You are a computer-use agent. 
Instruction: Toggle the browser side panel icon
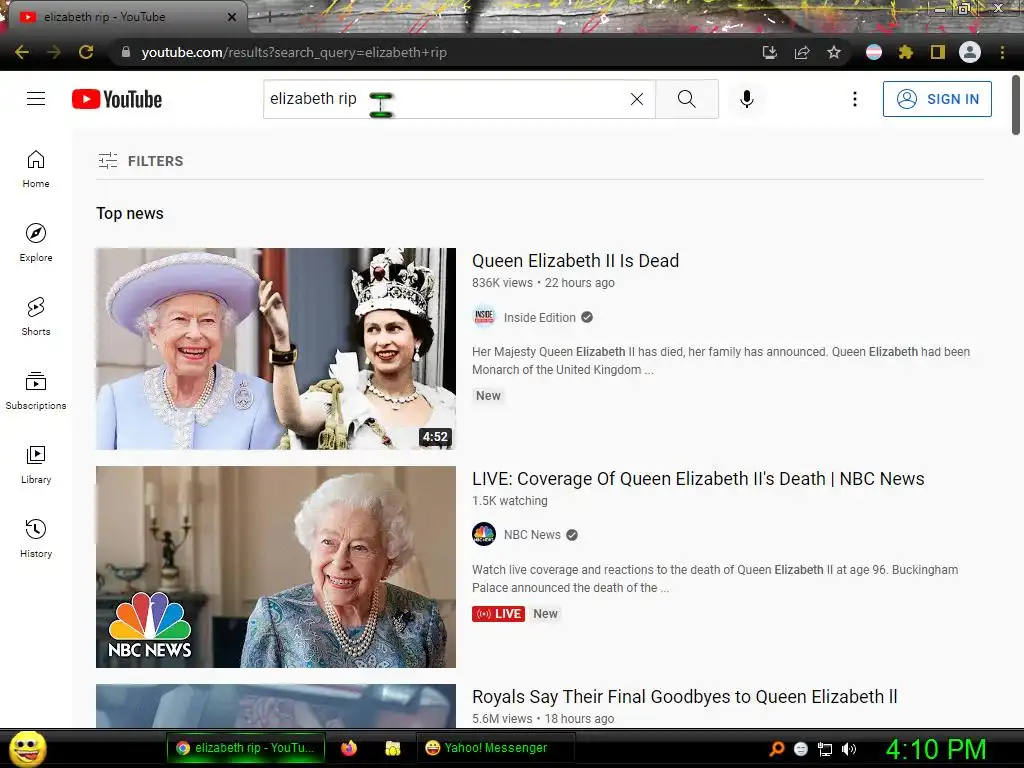click(937, 52)
